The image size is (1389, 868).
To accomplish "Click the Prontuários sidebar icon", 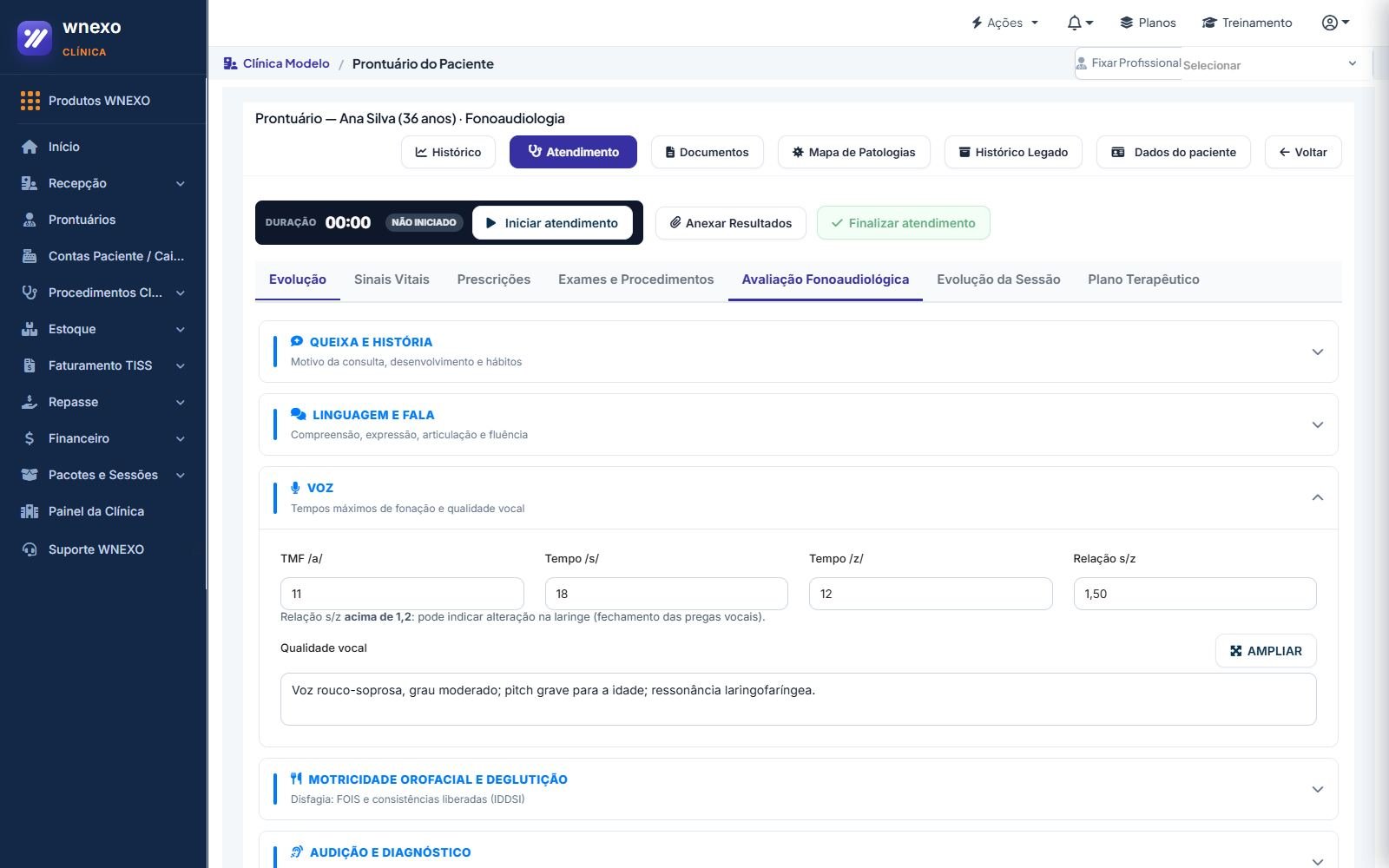I will 30,220.
